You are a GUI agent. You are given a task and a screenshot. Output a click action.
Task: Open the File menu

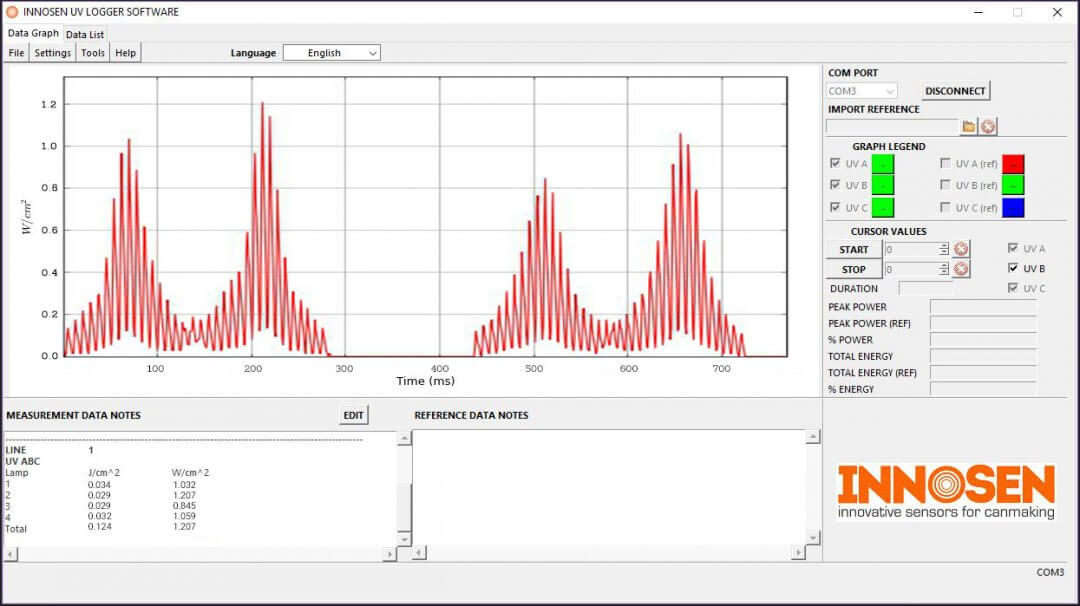point(17,53)
